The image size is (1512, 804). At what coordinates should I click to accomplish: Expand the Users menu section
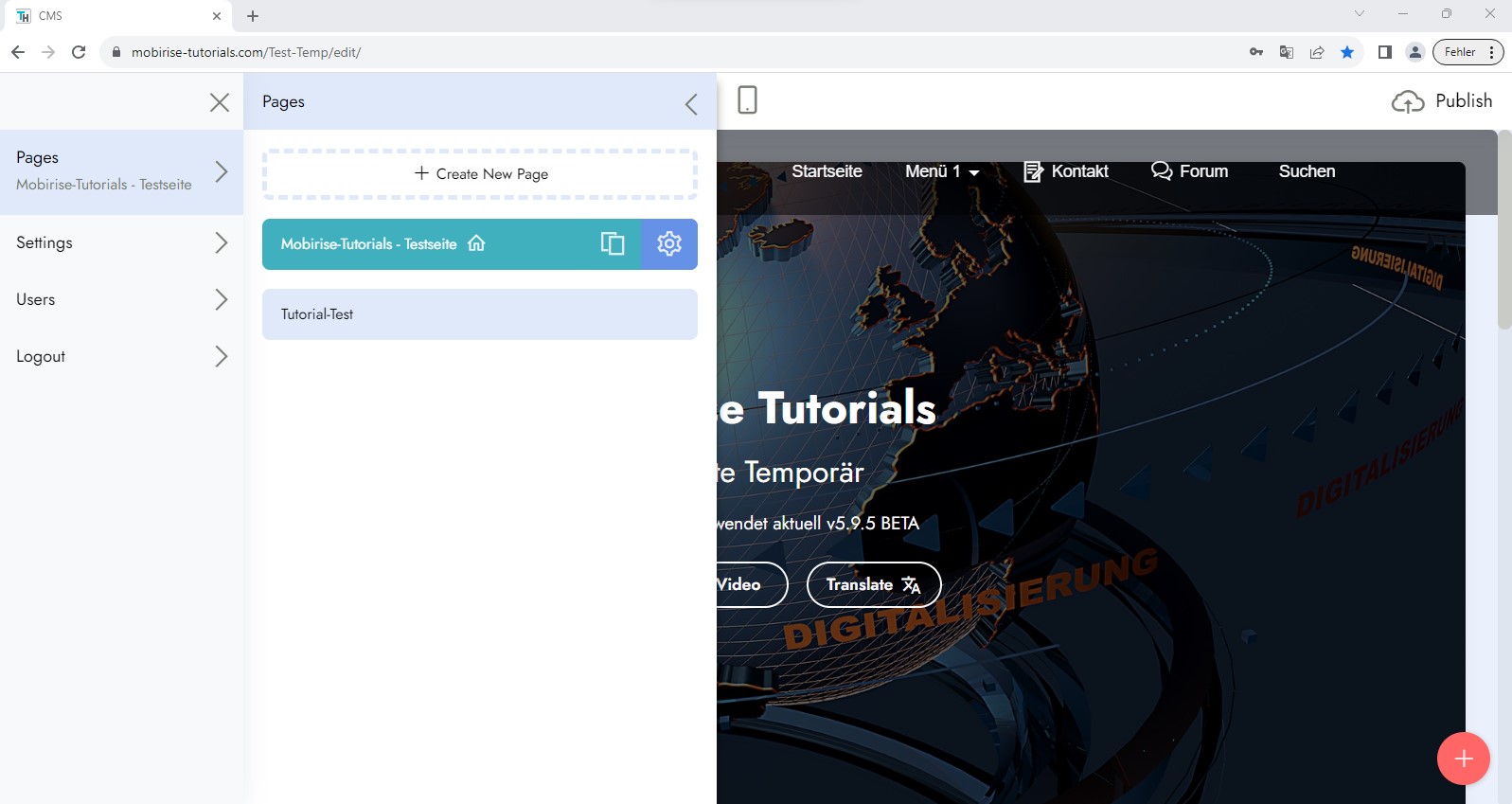121,299
